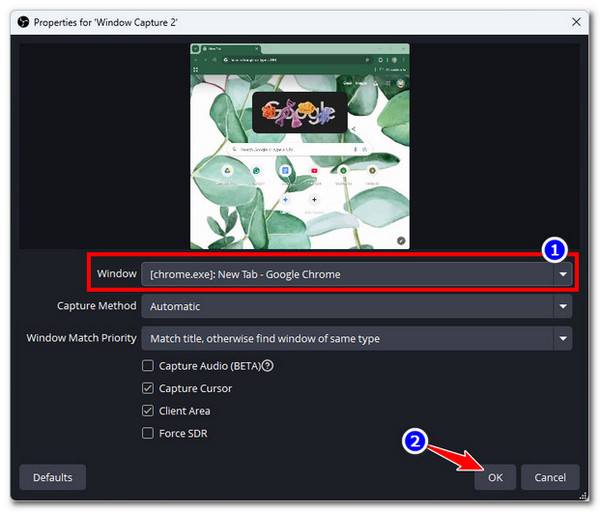This screenshot has width=600, height=512.
Task: Click the Cancel button
Action: click(550, 477)
